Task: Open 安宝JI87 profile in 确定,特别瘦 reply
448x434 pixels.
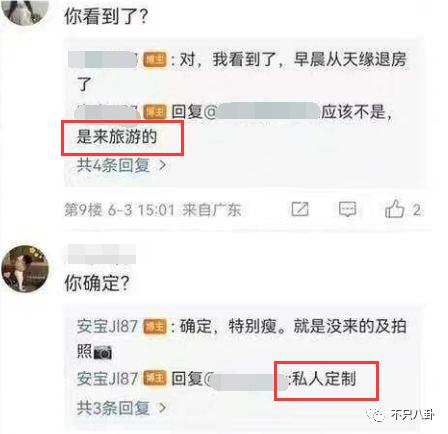Action: (x=107, y=326)
